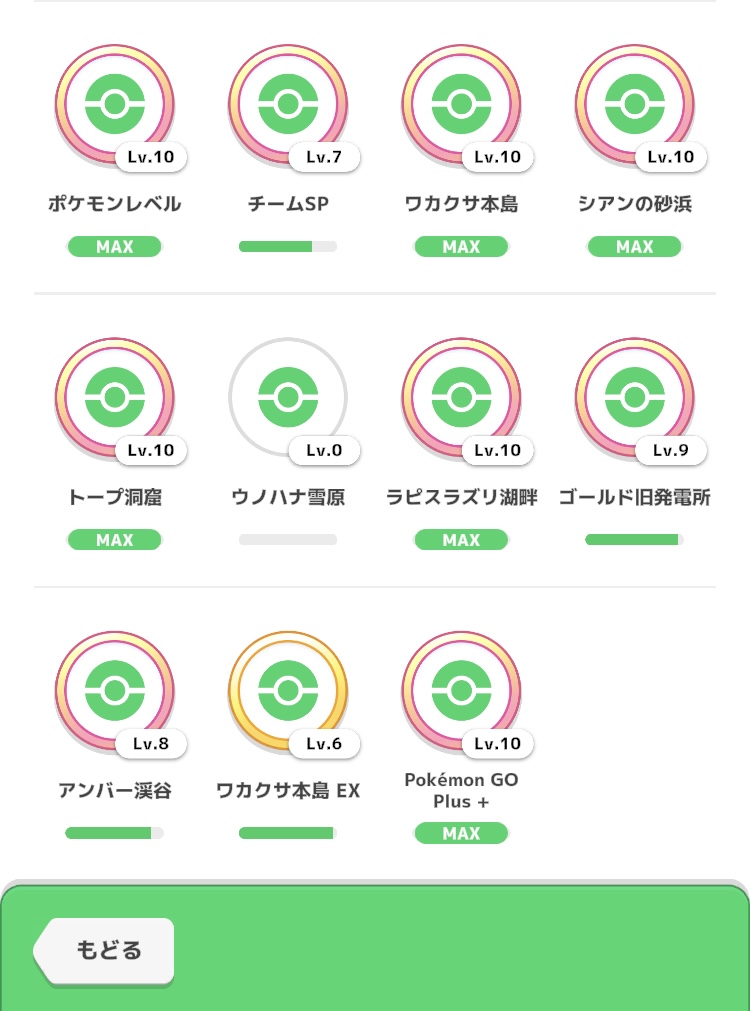Tap the ラピスラズリ湖畔 badge icon
This screenshot has width=750, height=1011.
[461, 397]
